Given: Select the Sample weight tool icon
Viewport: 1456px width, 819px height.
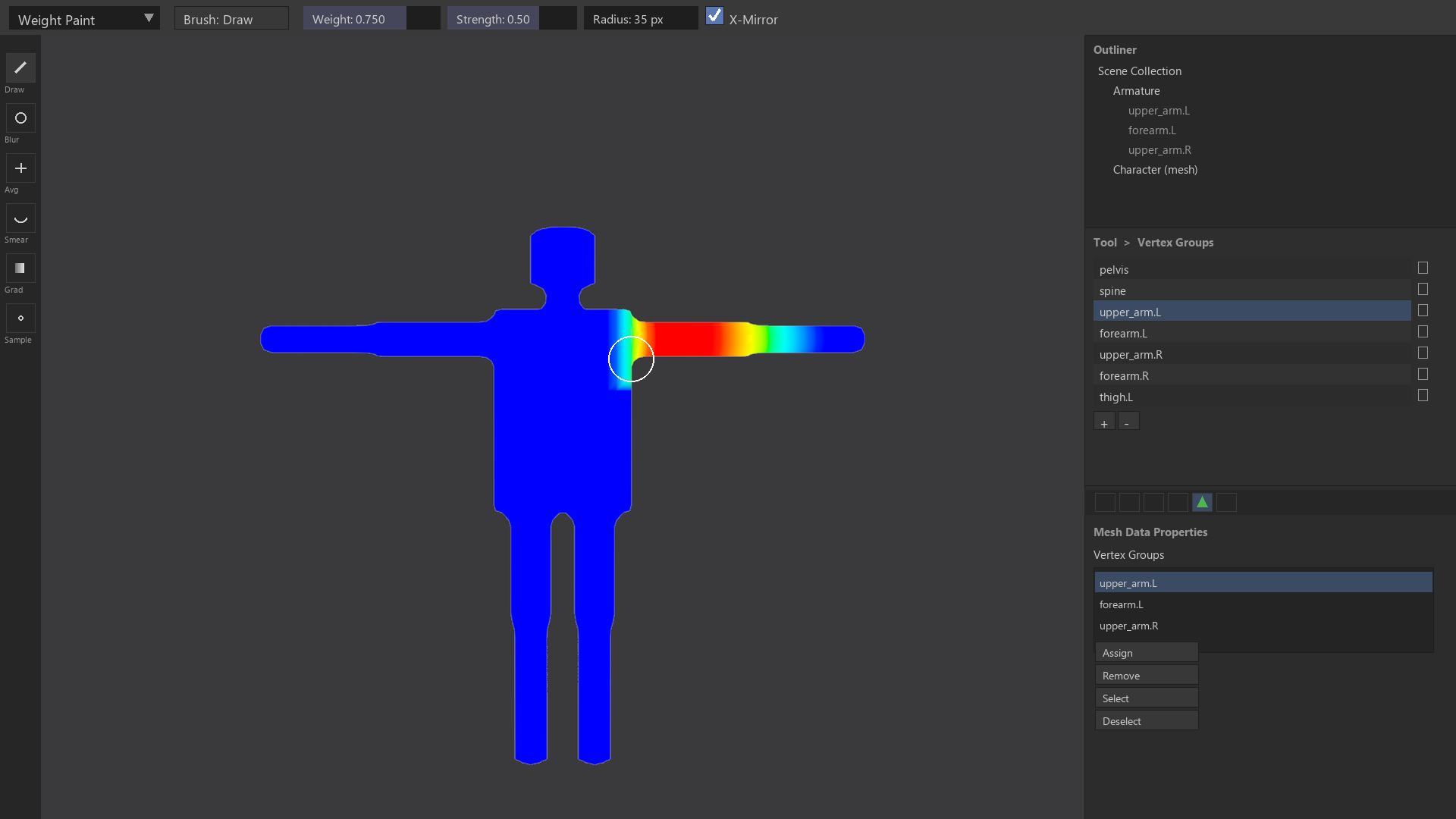Looking at the screenshot, I should [20, 318].
